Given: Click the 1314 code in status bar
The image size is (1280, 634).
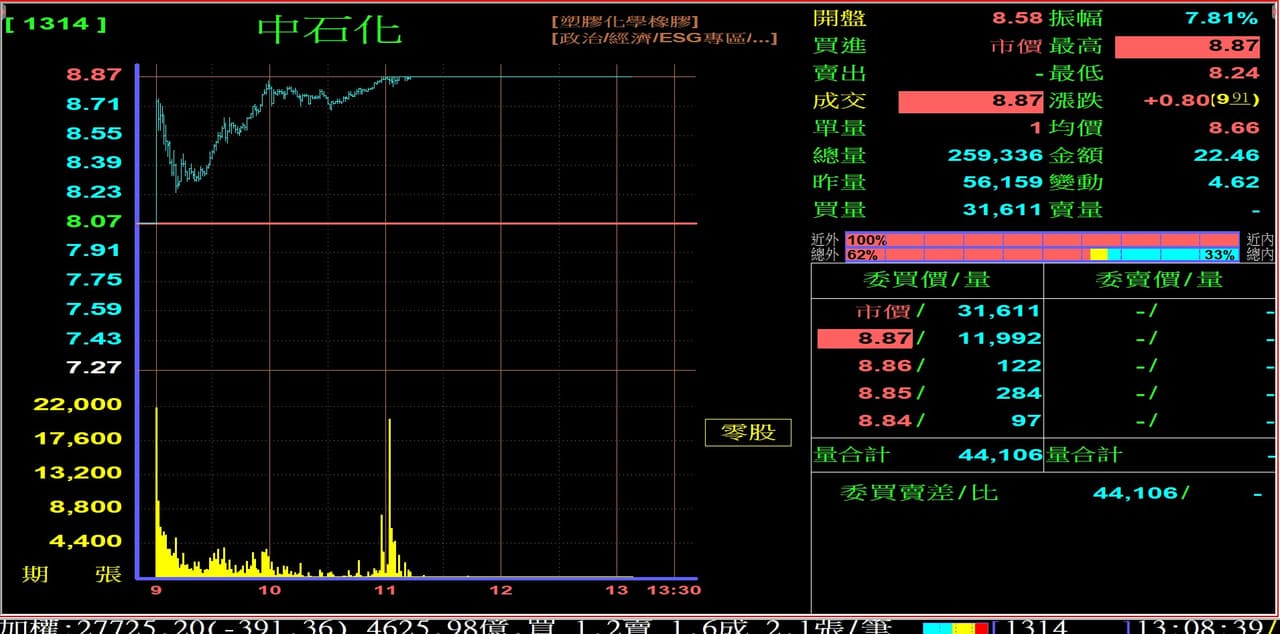Looking at the screenshot, I should pos(1035,625).
